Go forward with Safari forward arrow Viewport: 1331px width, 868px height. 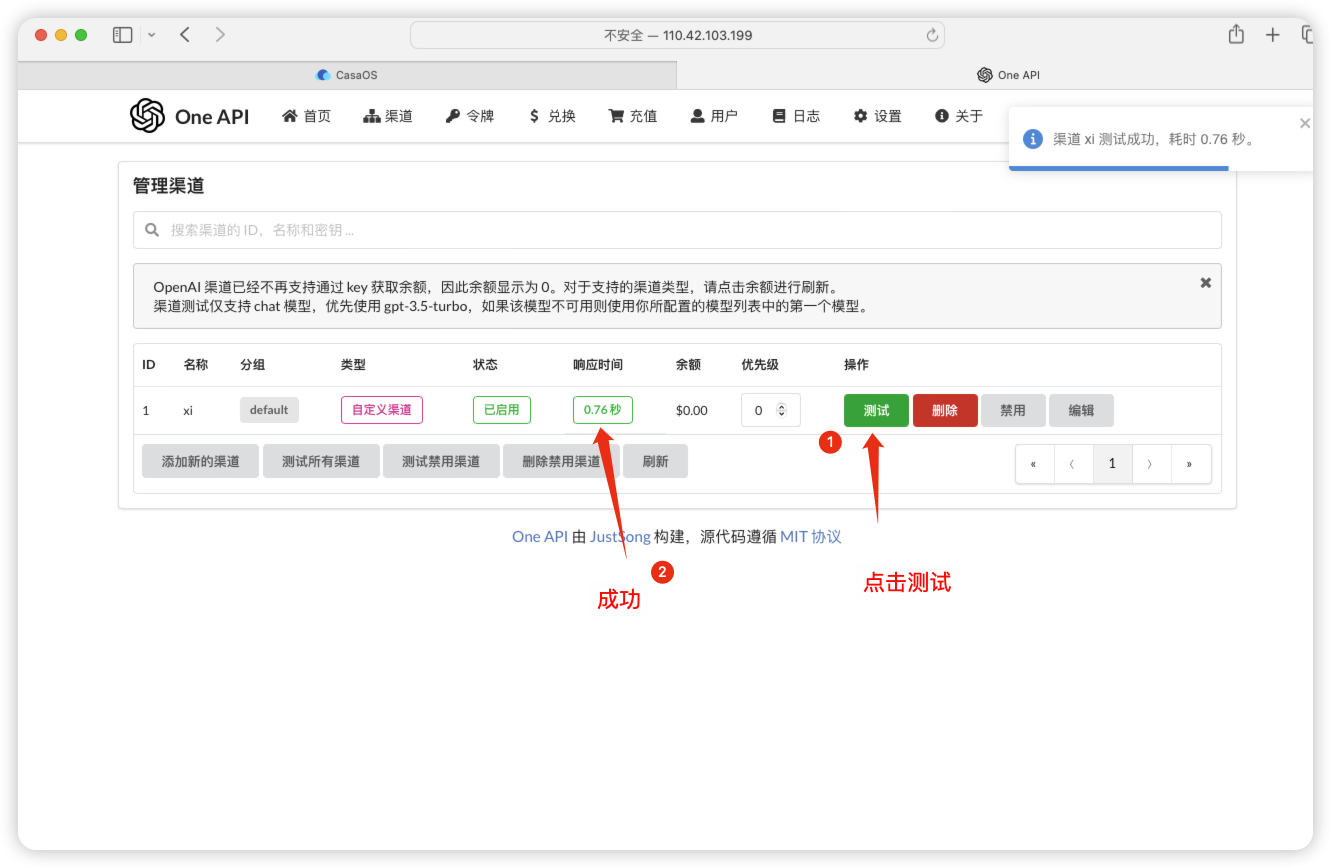pyautogui.click(x=220, y=35)
